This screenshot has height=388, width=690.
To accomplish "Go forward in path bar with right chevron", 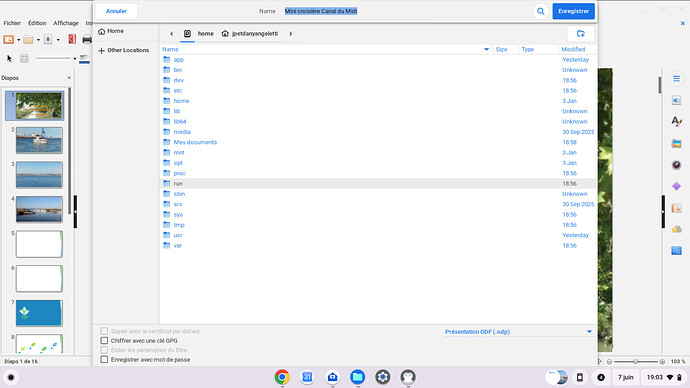I will tap(291, 33).
